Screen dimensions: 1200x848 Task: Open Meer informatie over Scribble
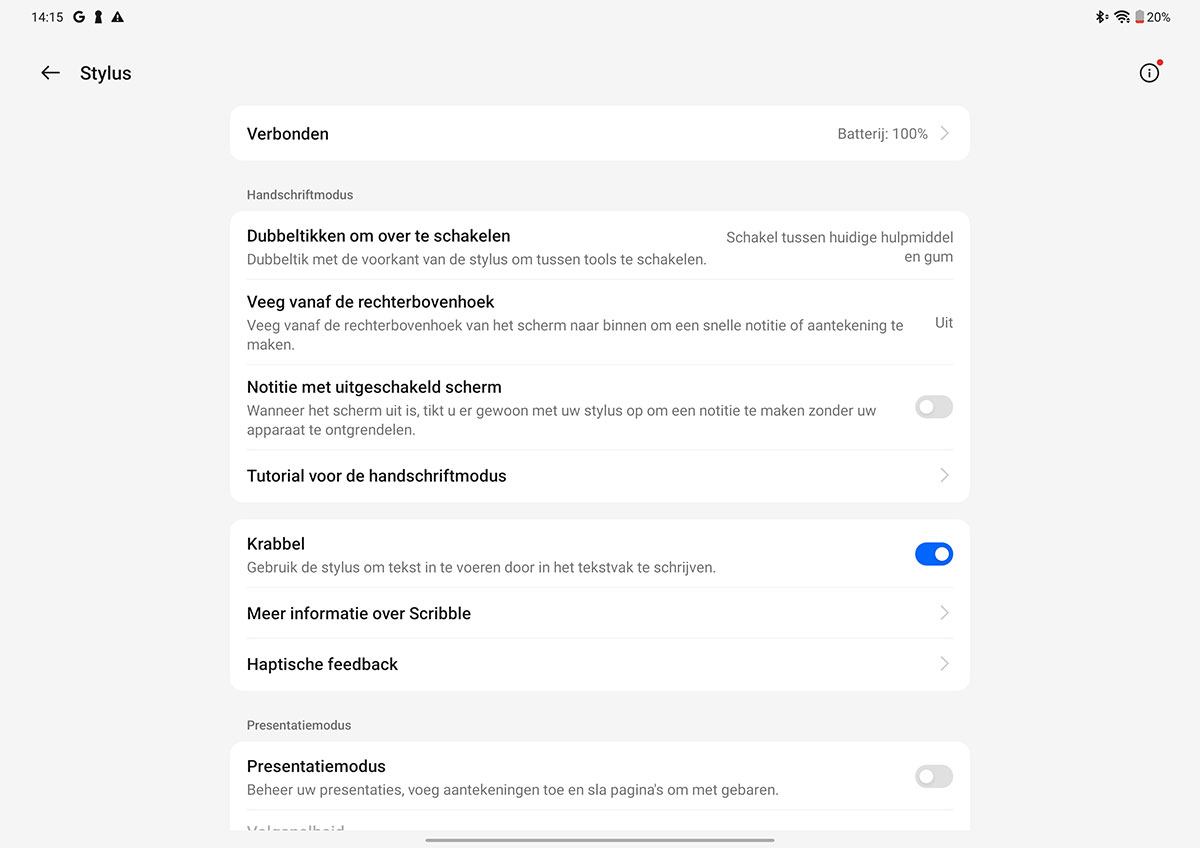pos(600,613)
